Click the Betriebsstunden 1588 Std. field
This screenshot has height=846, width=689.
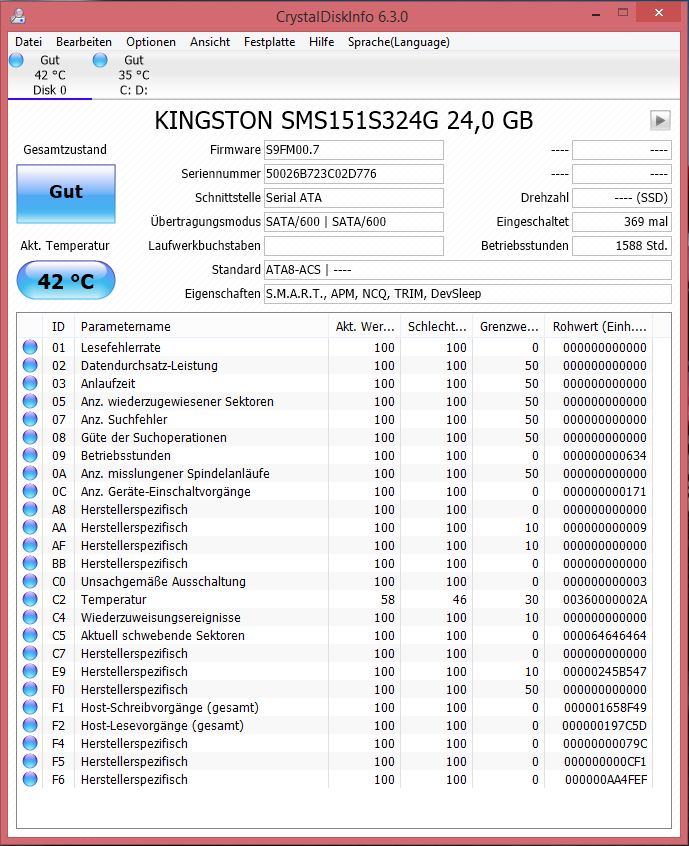tap(622, 245)
